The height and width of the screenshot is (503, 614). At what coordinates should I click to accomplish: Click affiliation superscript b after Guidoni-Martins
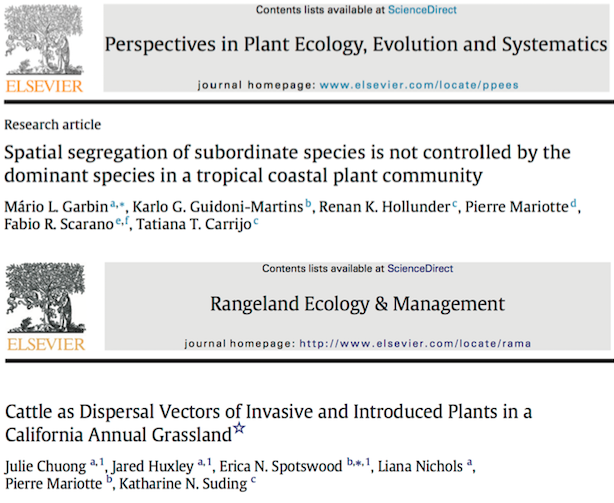[x=308, y=203]
